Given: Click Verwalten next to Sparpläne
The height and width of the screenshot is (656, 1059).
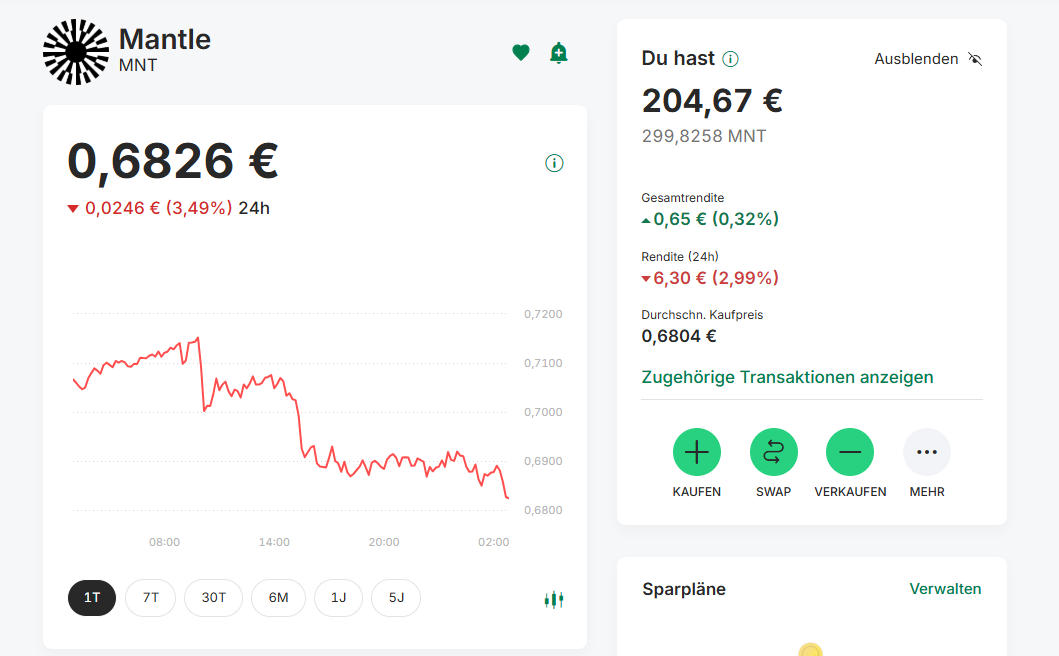Looking at the screenshot, I should 945,589.
